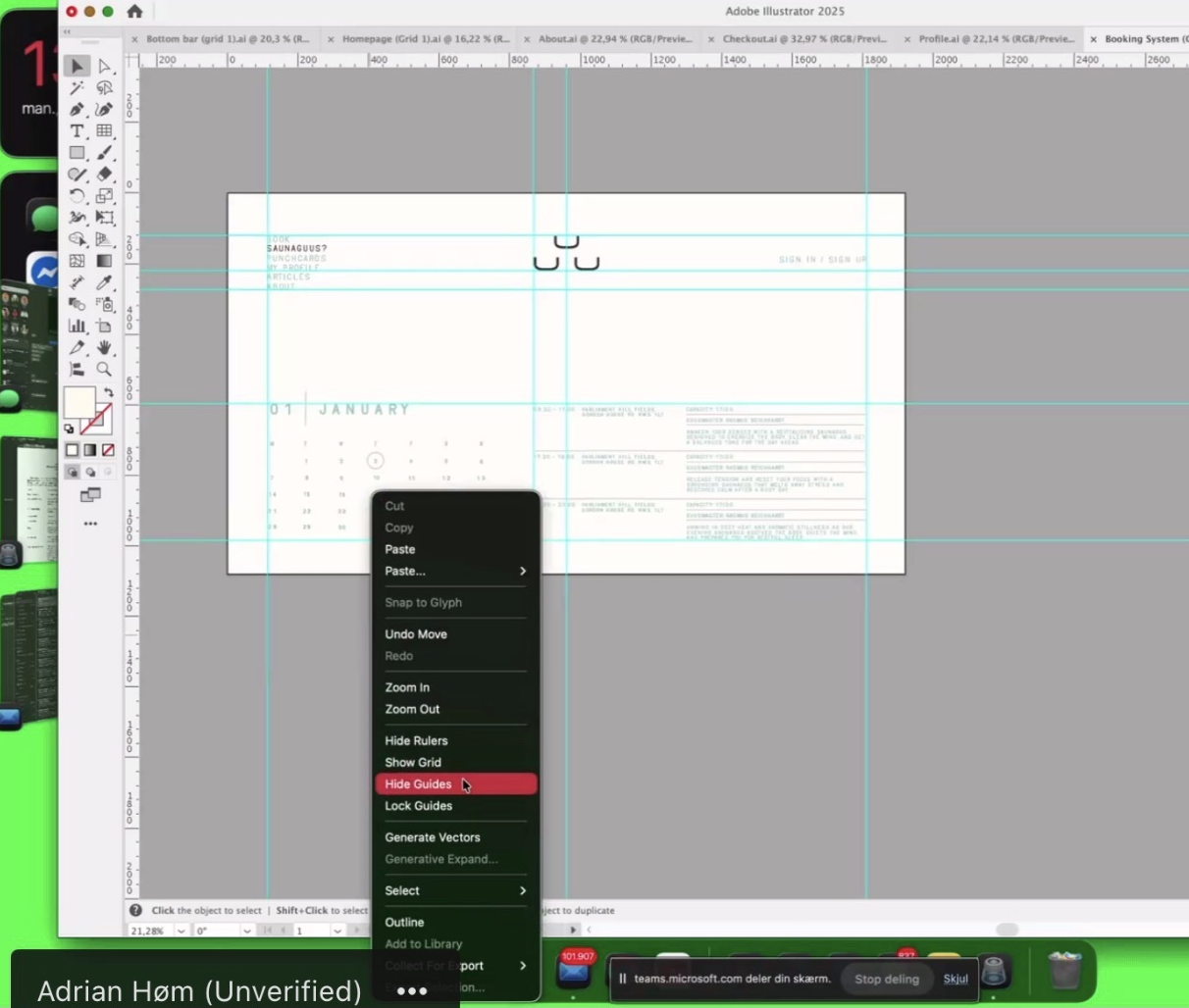1189x1008 pixels.
Task: Activate the Eyedropper tool
Action: (104, 282)
